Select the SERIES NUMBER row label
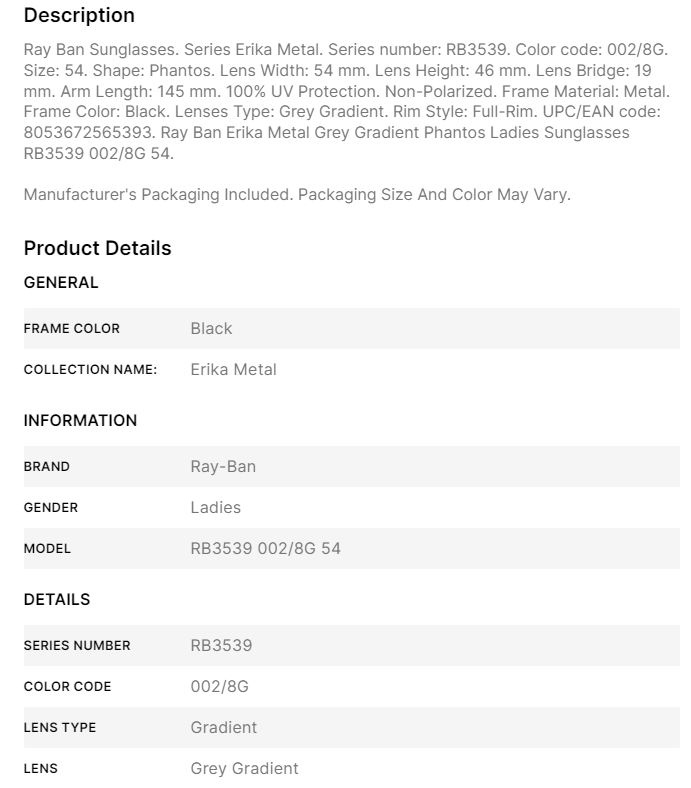The width and height of the screenshot is (691, 788). click(77, 646)
